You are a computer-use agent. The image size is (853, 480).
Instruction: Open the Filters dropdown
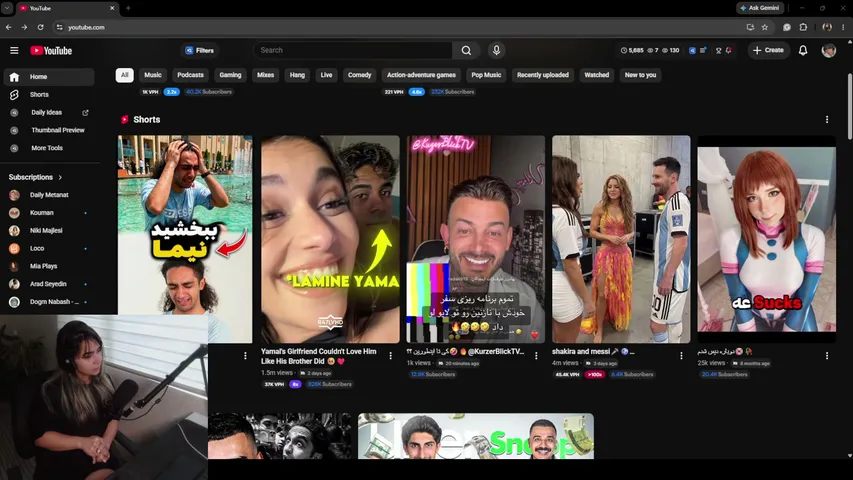[200, 51]
